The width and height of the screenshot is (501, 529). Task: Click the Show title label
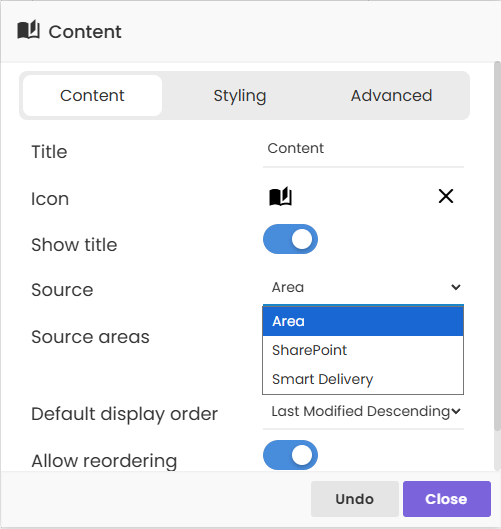(x=74, y=245)
